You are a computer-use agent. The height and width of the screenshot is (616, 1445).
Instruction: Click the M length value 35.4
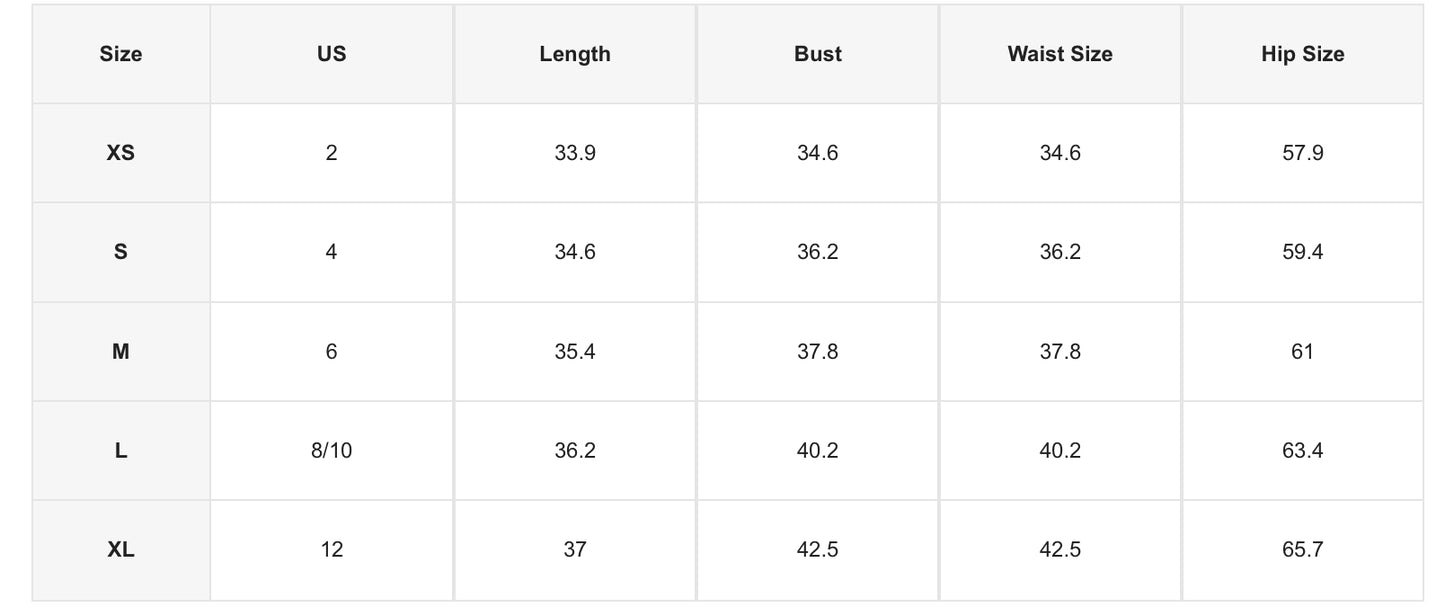[x=575, y=351]
